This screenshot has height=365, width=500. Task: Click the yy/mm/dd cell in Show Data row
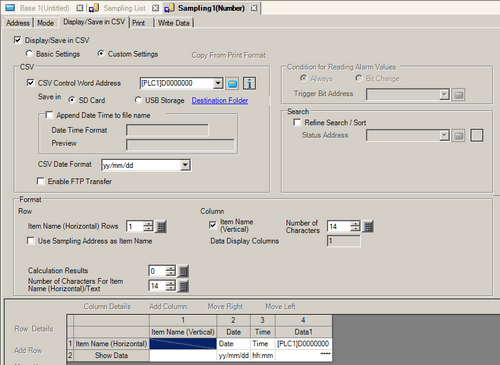[x=233, y=355]
